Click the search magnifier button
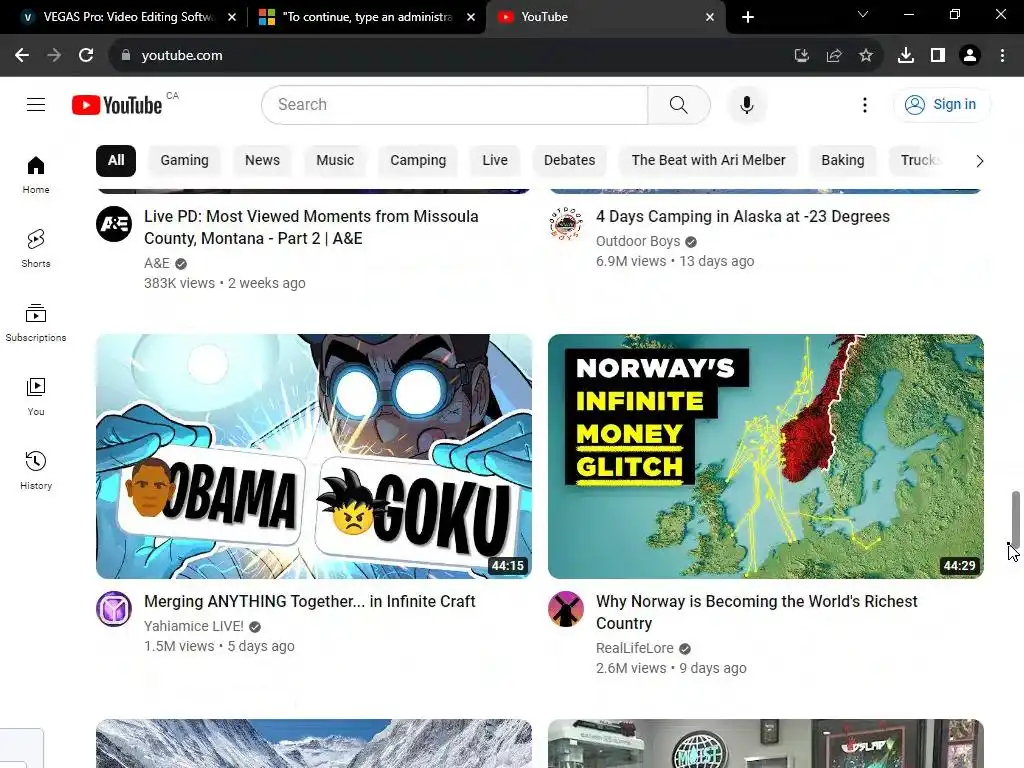1024x768 pixels. [679, 104]
